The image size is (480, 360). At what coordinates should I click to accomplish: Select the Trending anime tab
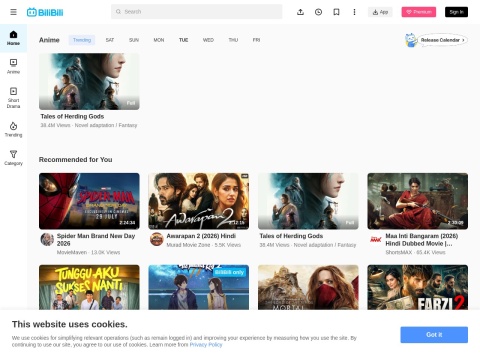click(x=82, y=40)
